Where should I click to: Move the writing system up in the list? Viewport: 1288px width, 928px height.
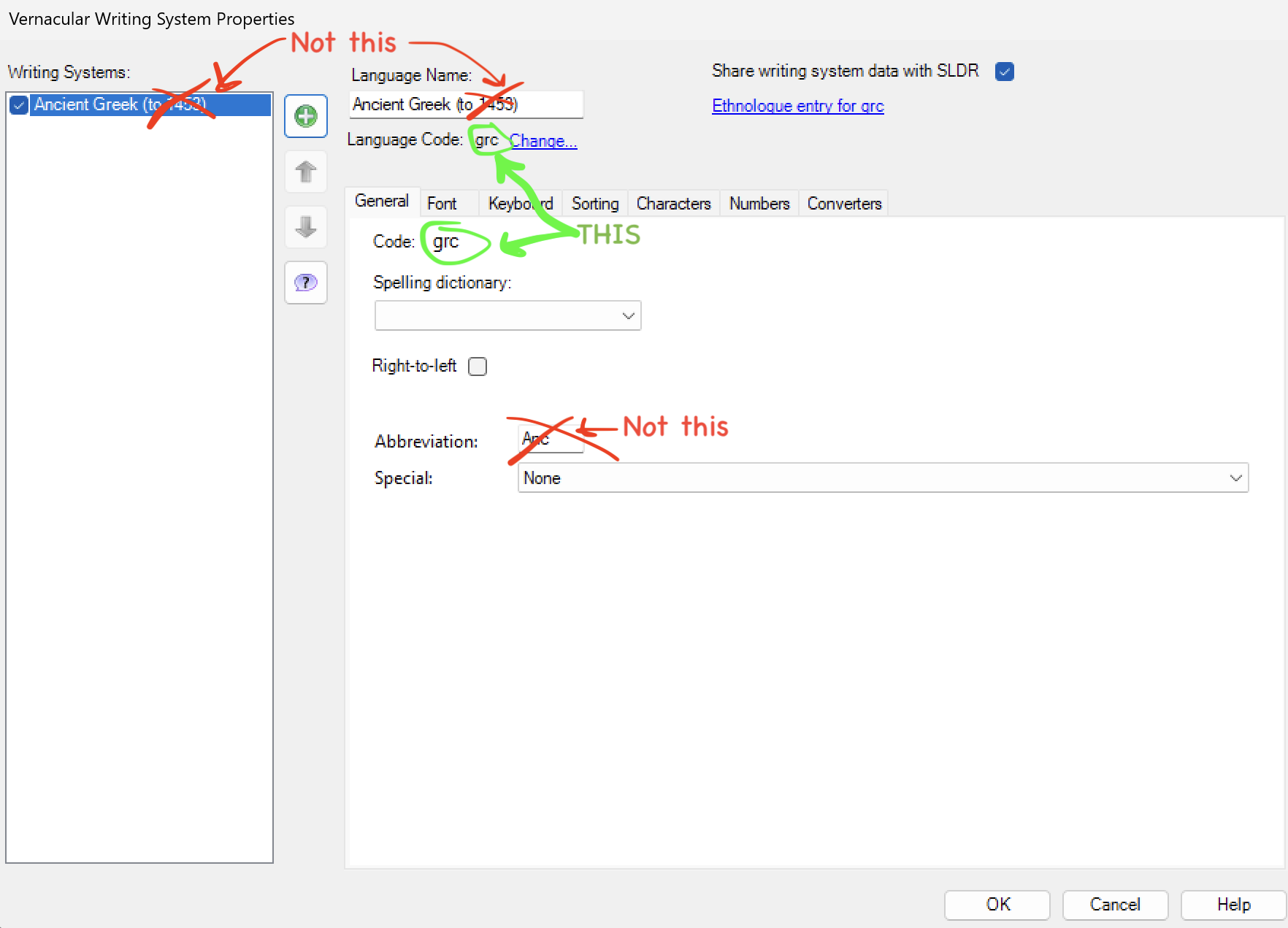click(x=305, y=172)
